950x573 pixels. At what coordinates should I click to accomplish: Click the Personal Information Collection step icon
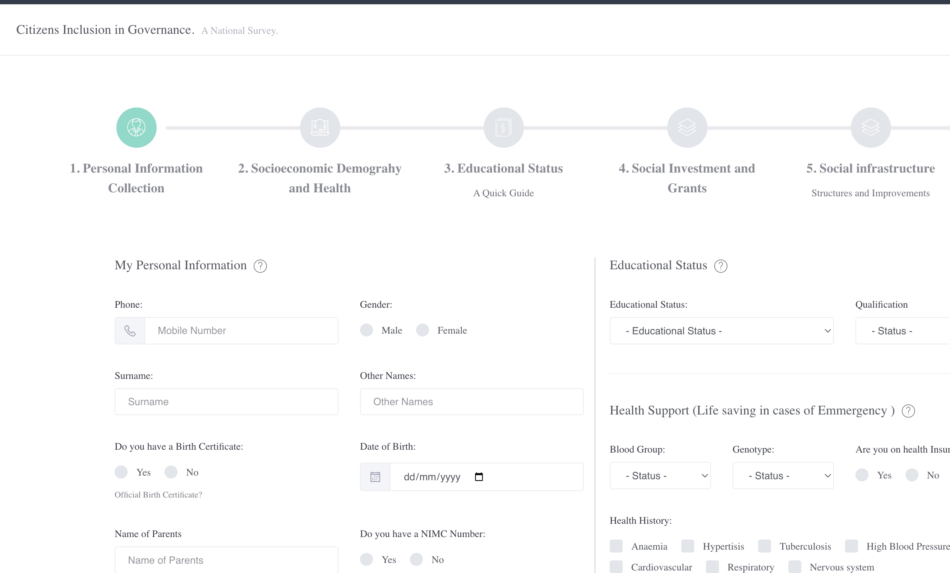point(136,128)
